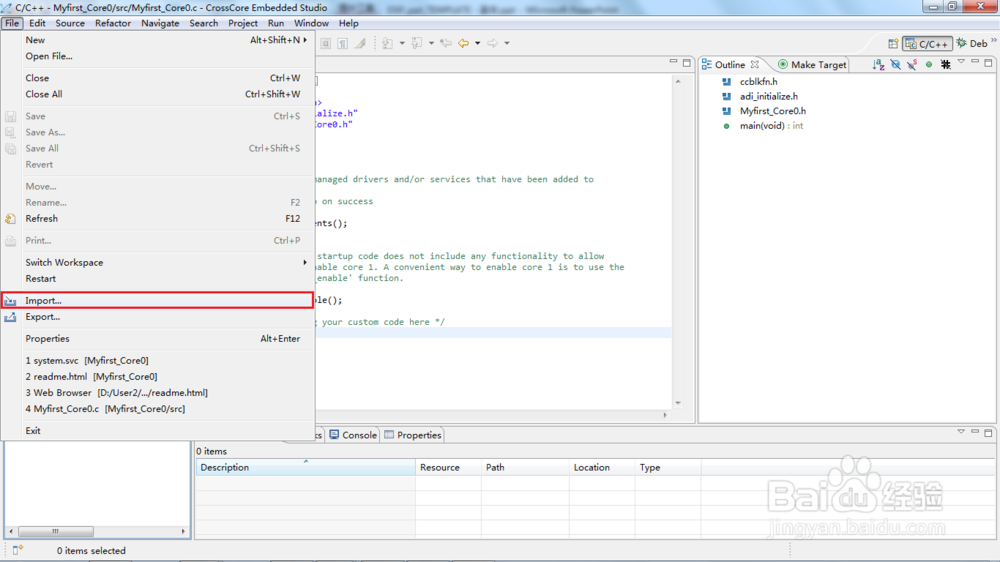
Task: Open the Outline view menu triangle
Action: (x=961, y=62)
